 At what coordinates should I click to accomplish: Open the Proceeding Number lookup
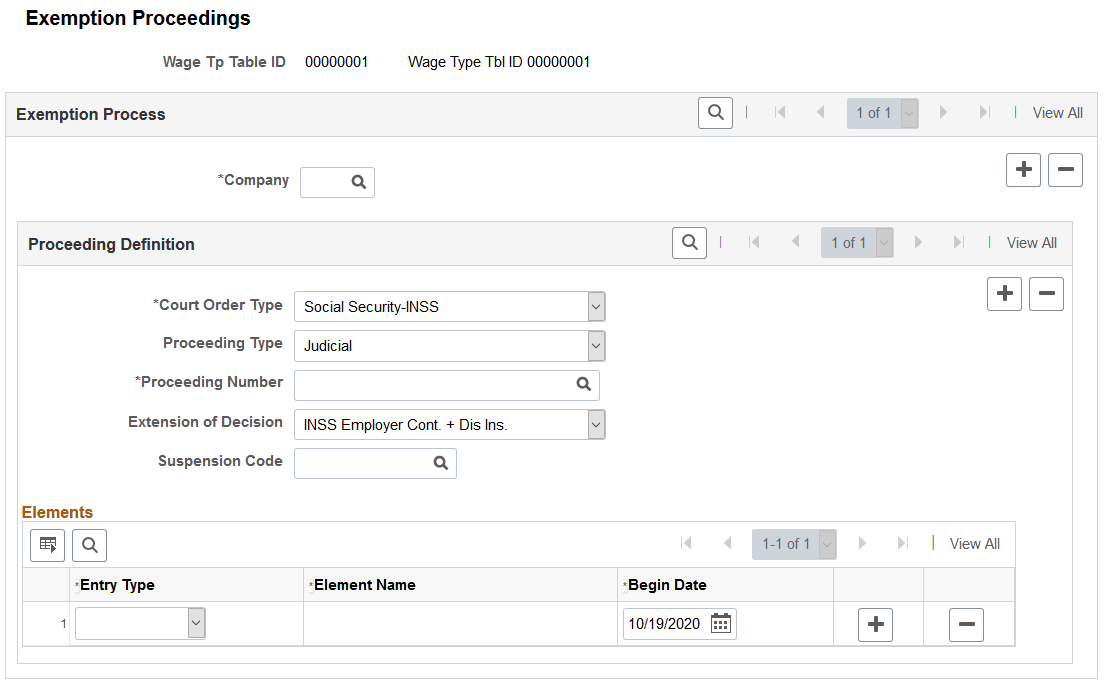point(584,384)
